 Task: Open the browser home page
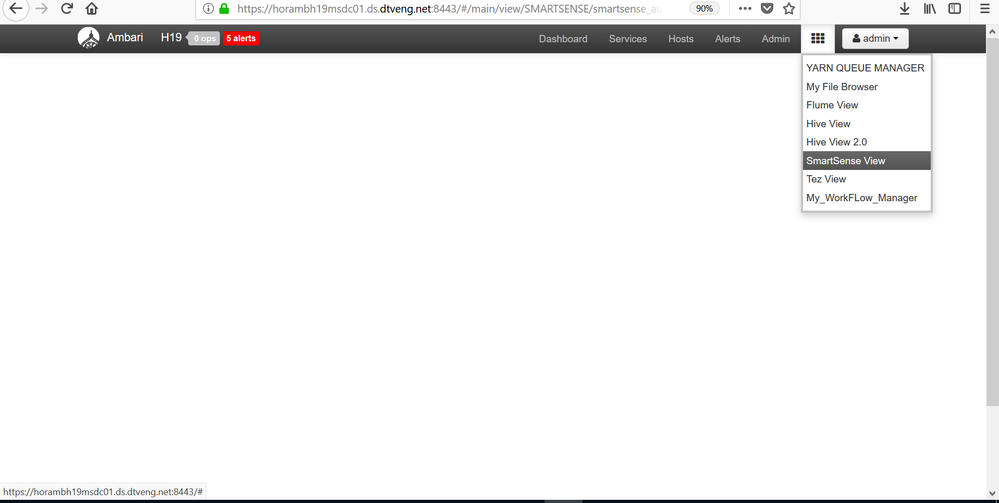92,9
